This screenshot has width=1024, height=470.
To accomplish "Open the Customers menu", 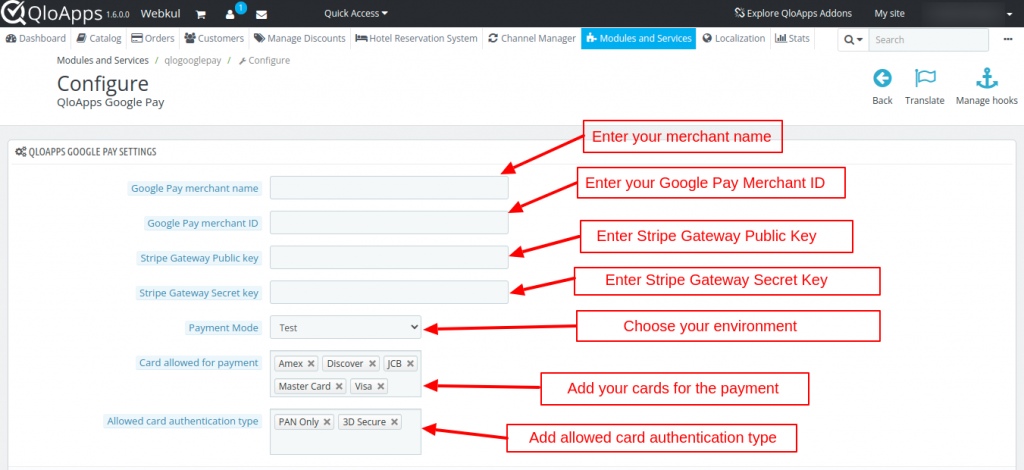I will [x=214, y=39].
